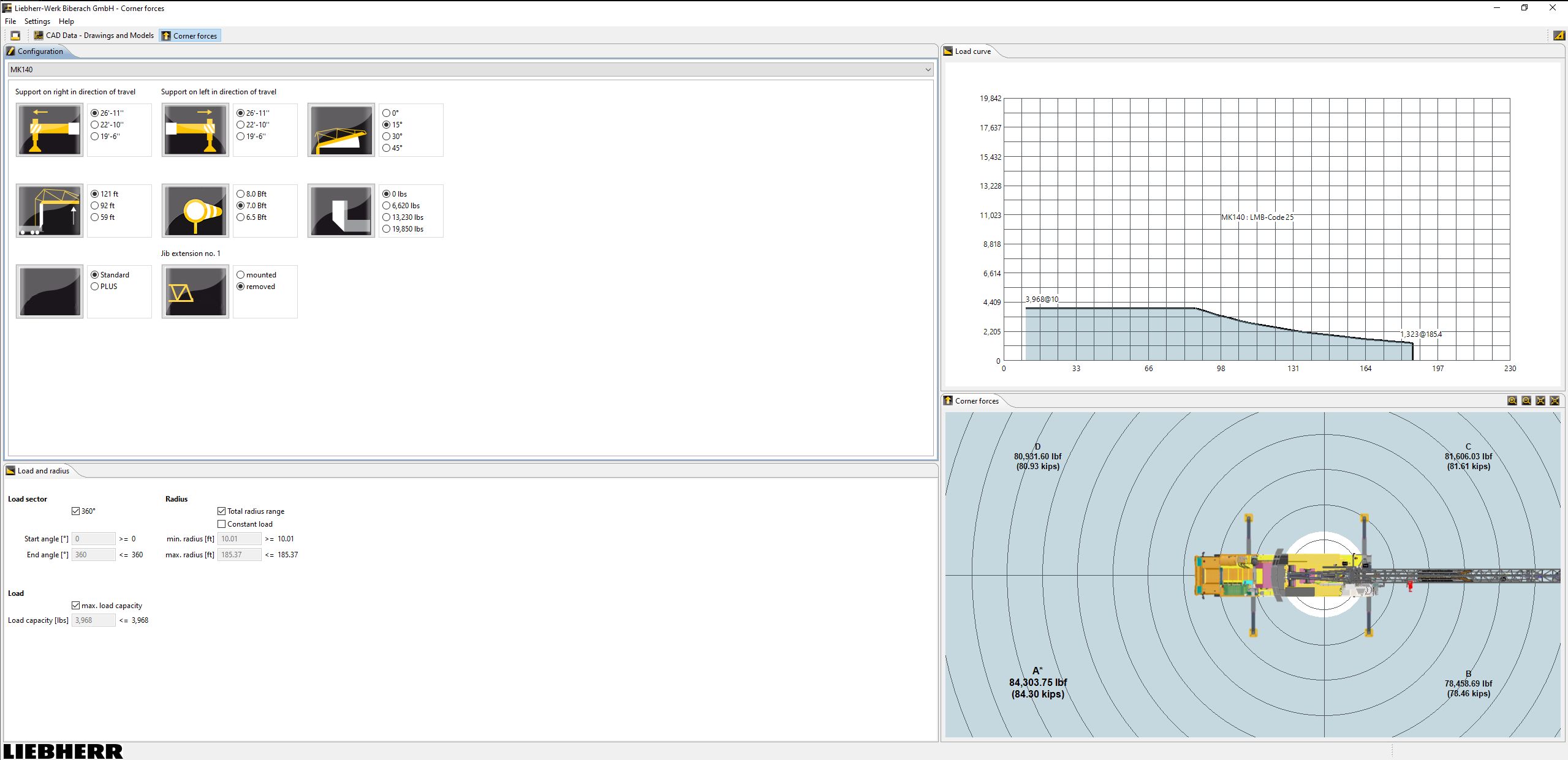Switch to CAD Data - Drawings and Models tab

pyautogui.click(x=94, y=36)
